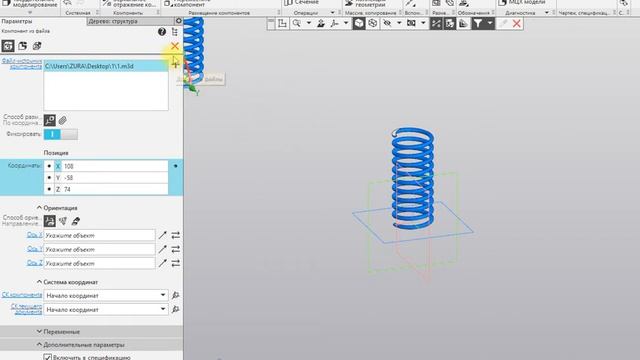Expand the 'Переменные' section
Image resolution: width=640 pixels, height=360 pixels.
click(x=39, y=332)
